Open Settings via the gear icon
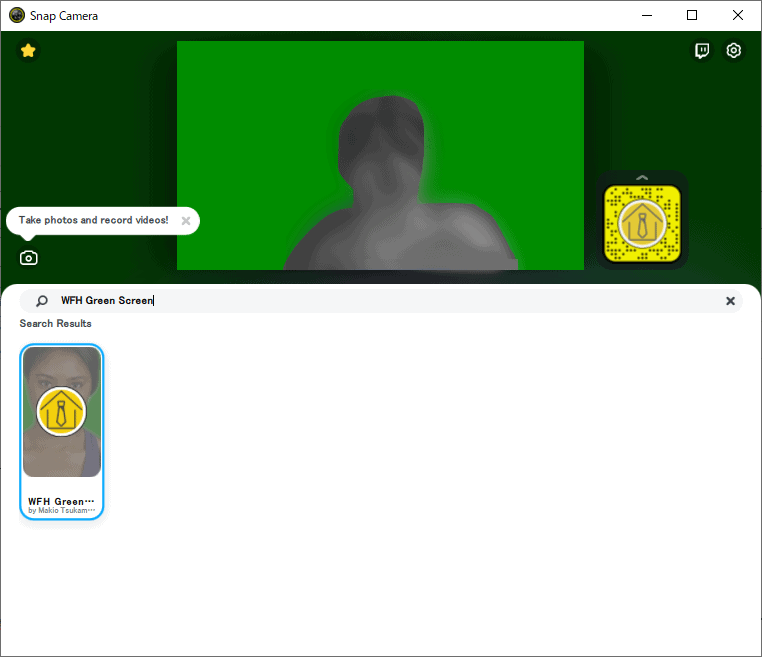 point(734,51)
